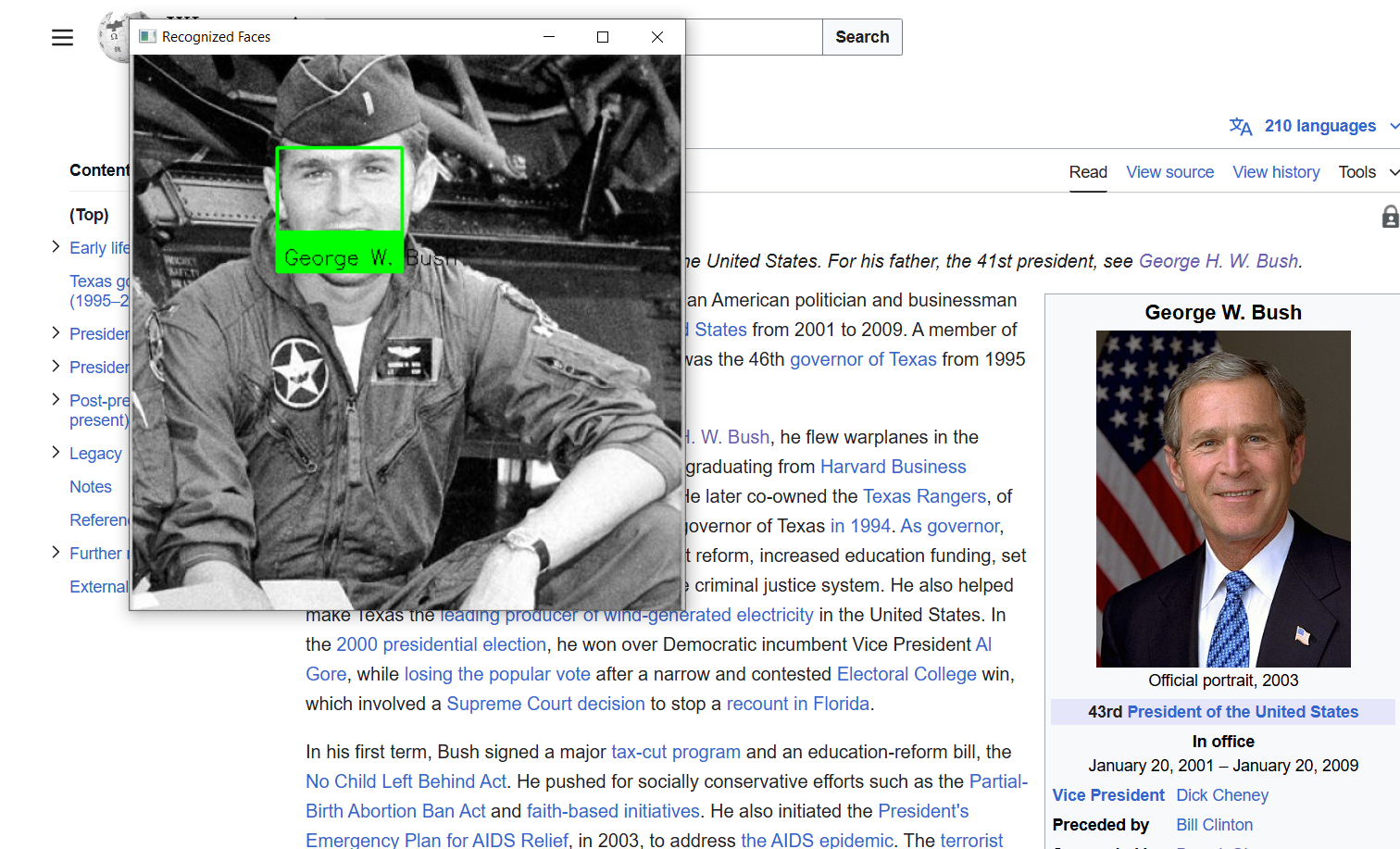Minimize the Recognized Faces window
Viewport: 1400px width, 849px height.
click(x=549, y=37)
